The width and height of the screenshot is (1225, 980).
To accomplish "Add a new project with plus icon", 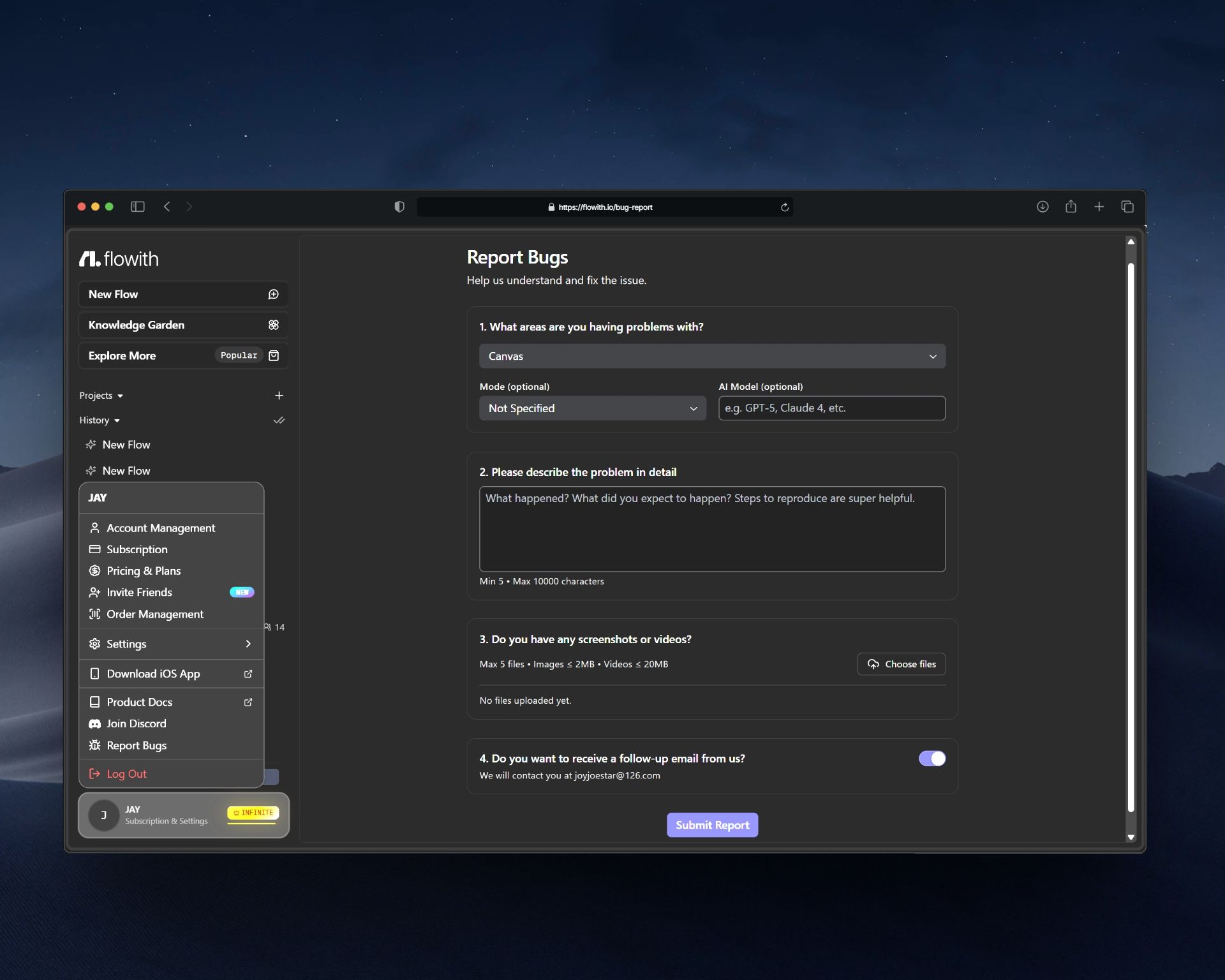I will pos(279,396).
